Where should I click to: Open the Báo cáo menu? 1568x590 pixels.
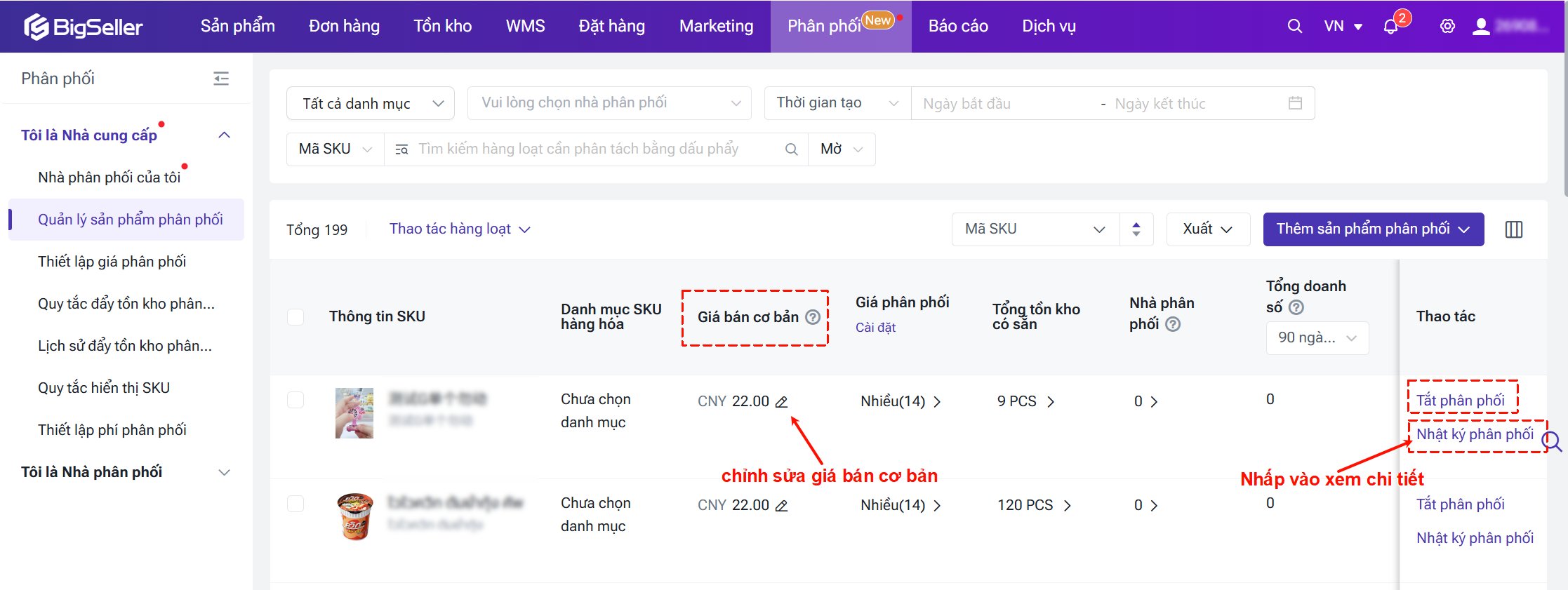(958, 27)
